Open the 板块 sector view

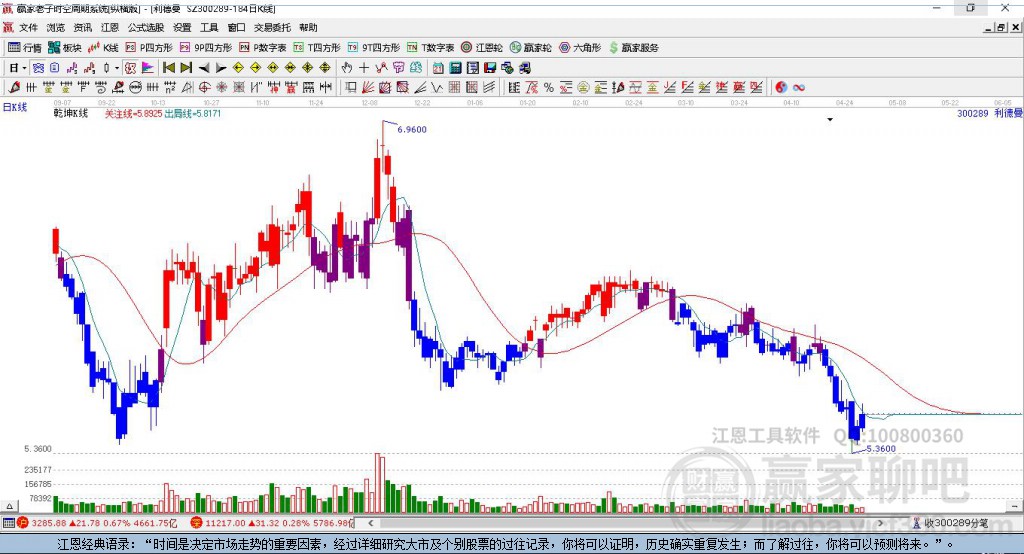coord(65,48)
